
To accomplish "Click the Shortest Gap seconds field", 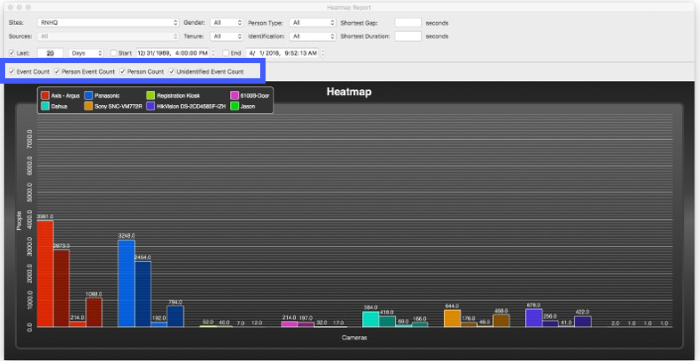I will [408, 22].
